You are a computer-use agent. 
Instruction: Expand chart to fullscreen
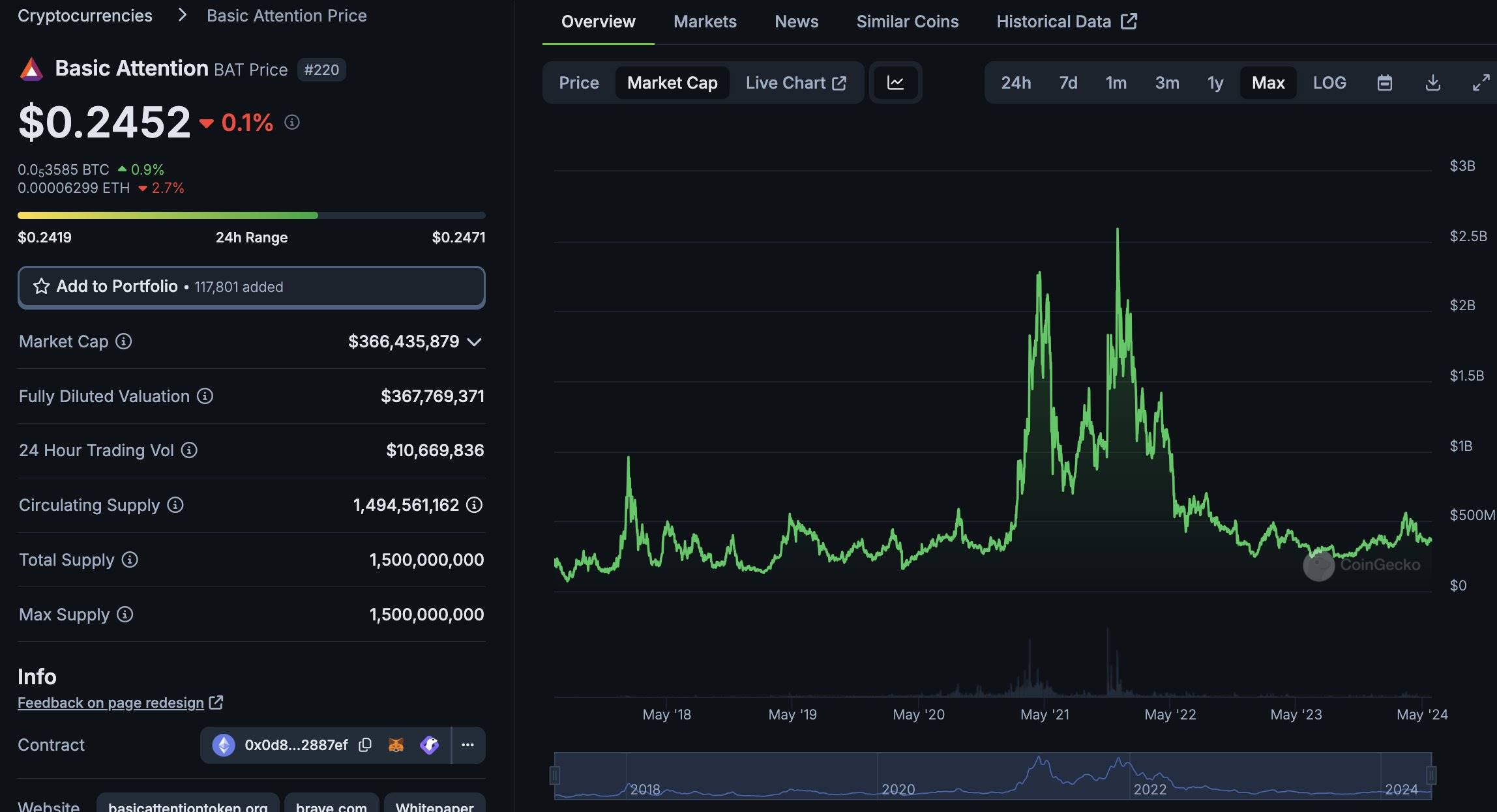pos(1481,83)
